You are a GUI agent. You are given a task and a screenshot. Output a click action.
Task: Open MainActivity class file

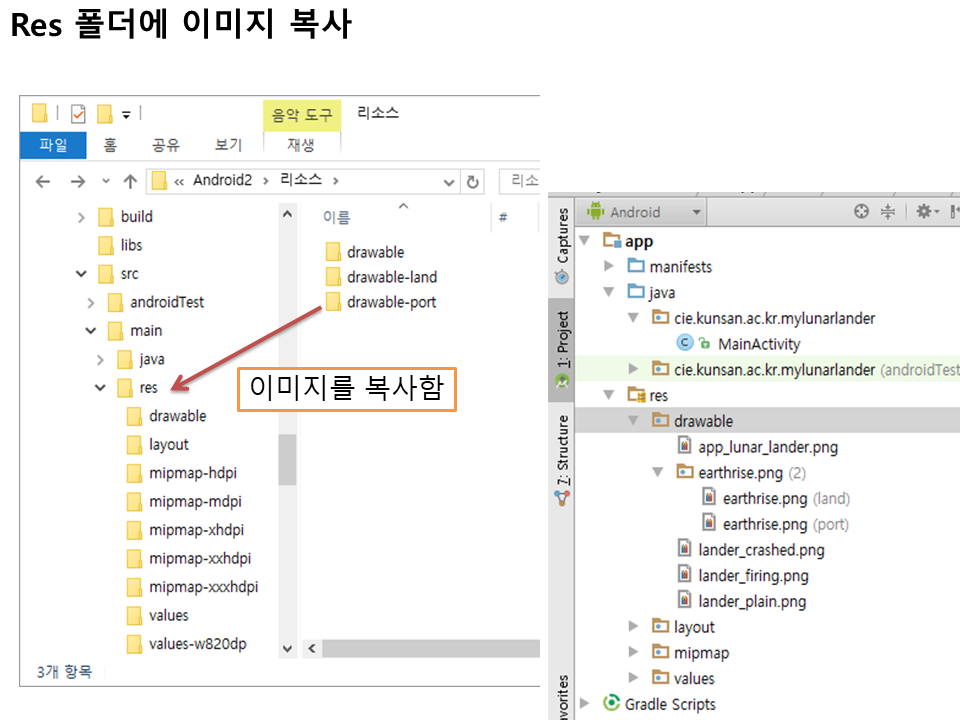click(x=758, y=344)
